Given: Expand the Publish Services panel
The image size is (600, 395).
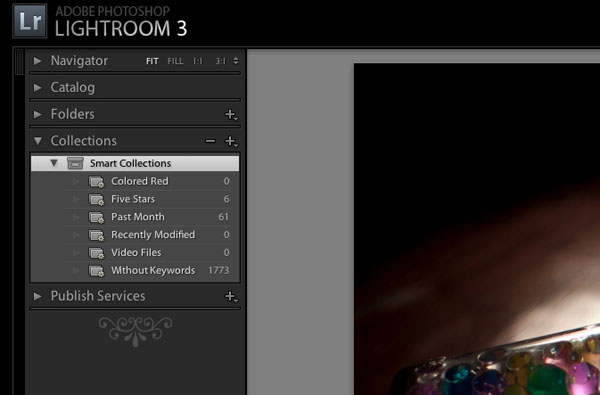Looking at the screenshot, I should [38, 296].
